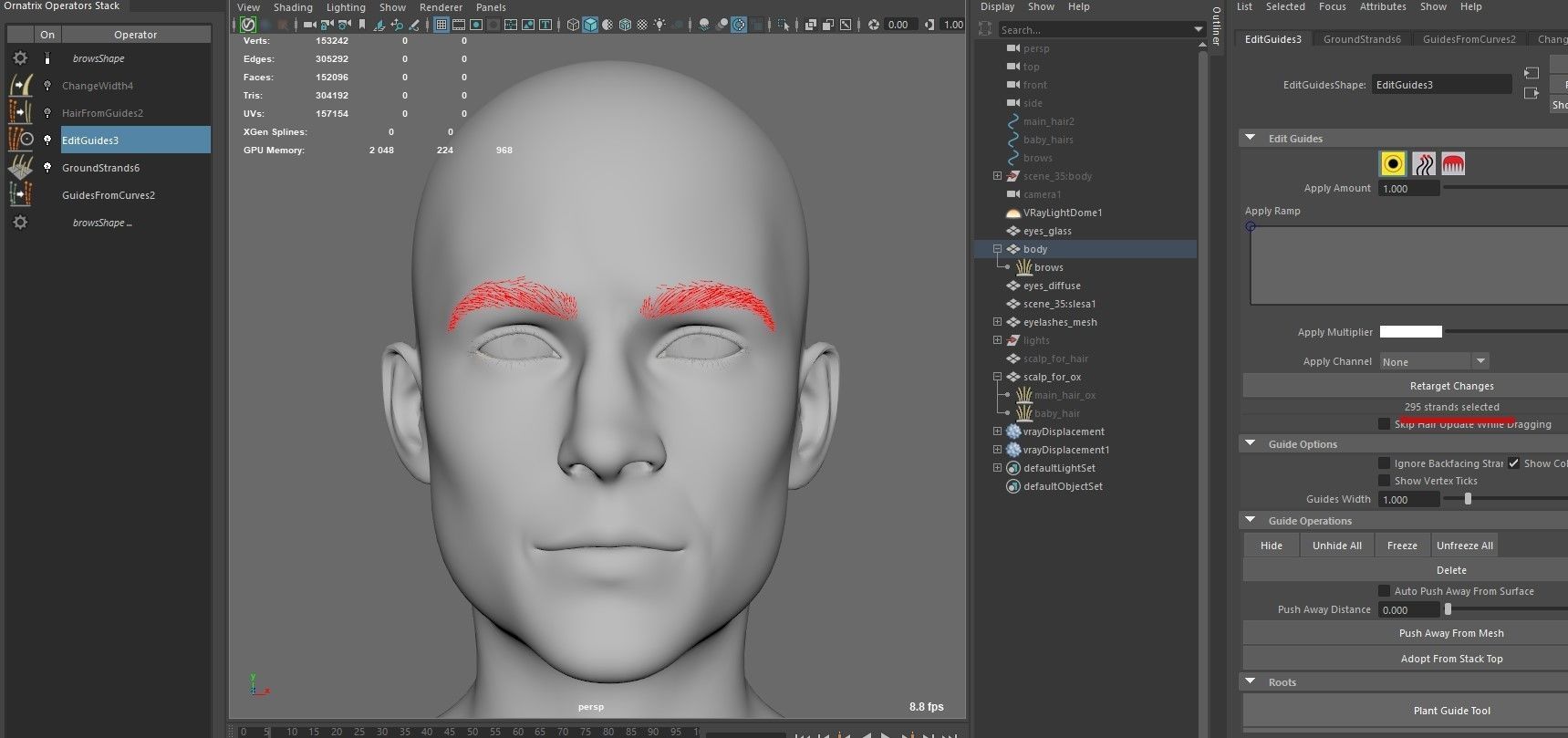This screenshot has width=1568, height=738.
Task: Select the red comb Edit Guides icon
Action: tap(1453, 163)
